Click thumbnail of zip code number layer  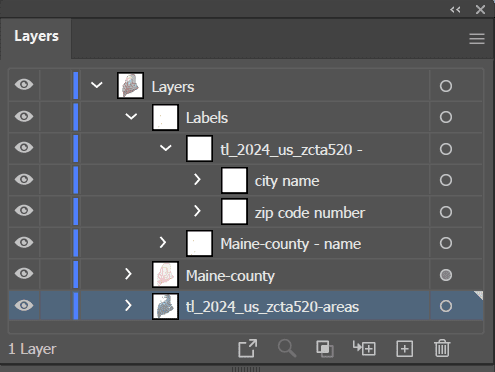pyautogui.click(x=234, y=212)
